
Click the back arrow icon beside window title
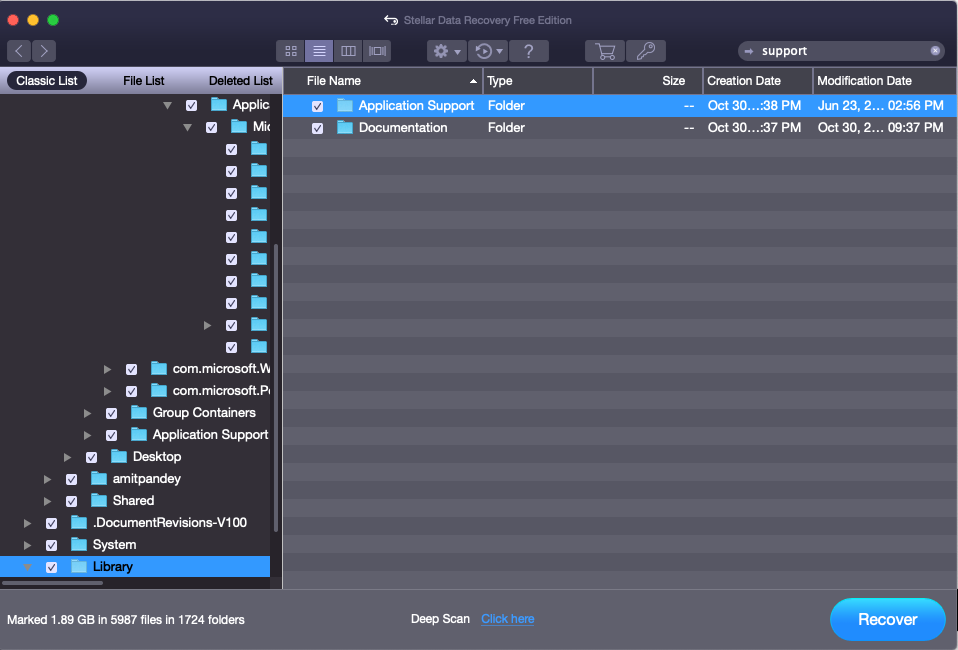pyautogui.click(x=391, y=20)
